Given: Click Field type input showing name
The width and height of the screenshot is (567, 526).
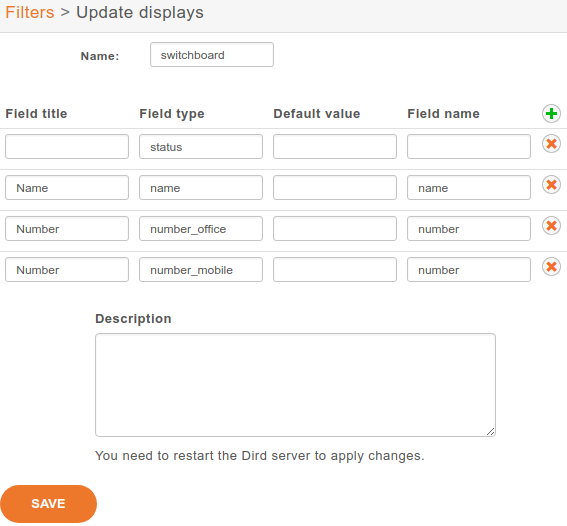Looking at the screenshot, I should [201, 188].
